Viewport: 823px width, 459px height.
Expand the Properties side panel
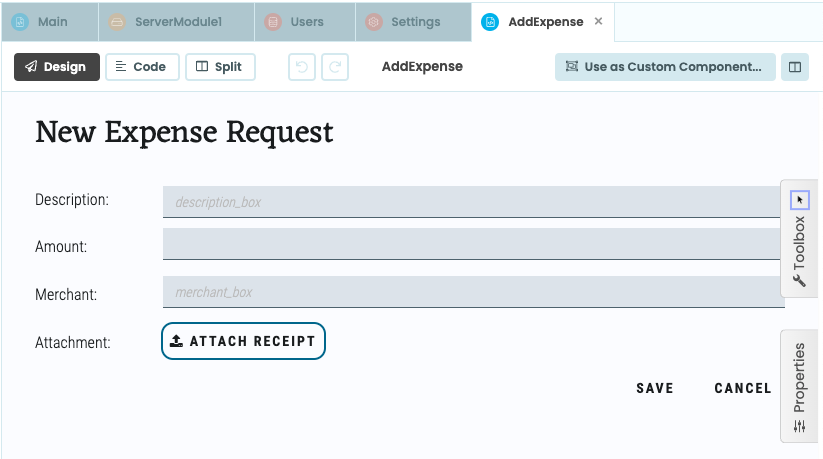point(799,385)
